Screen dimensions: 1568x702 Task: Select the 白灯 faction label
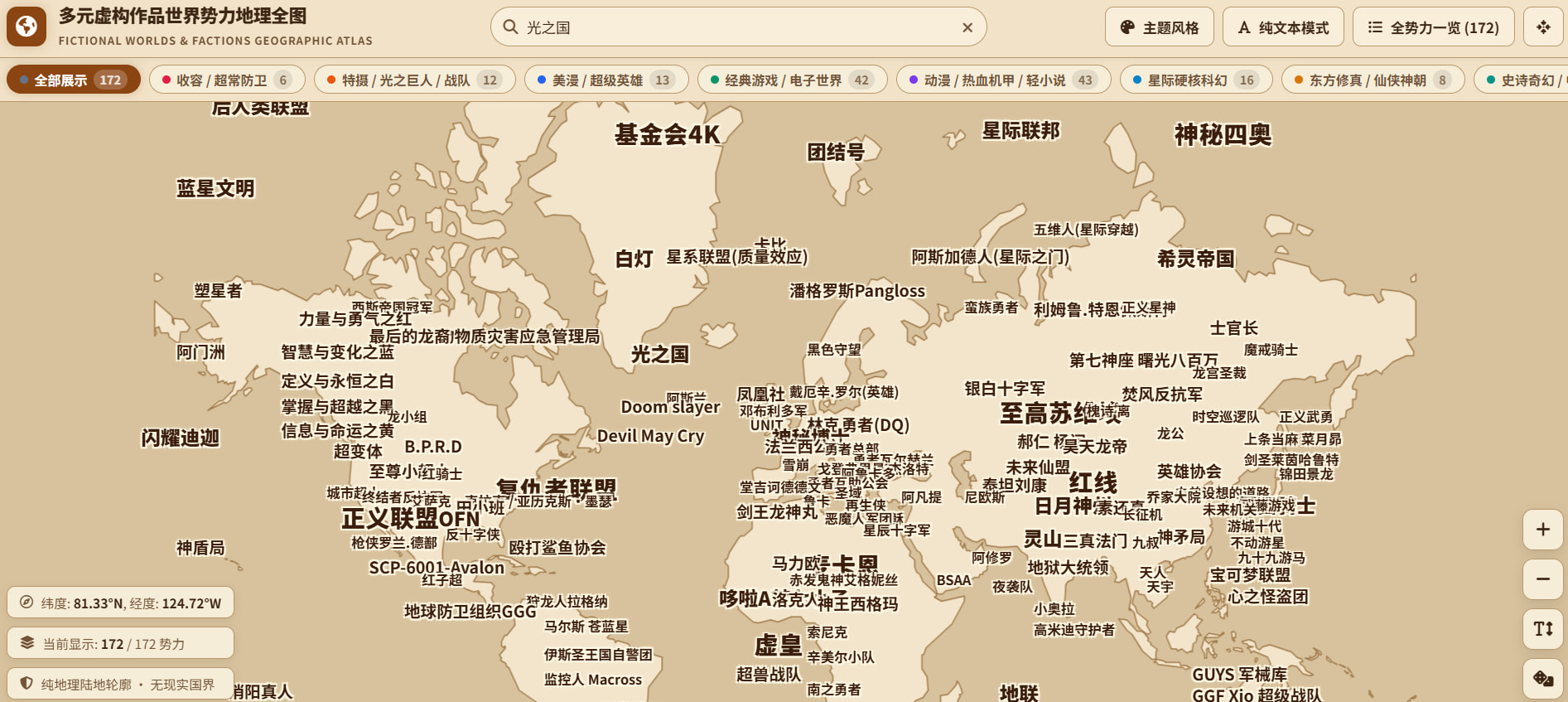click(634, 259)
